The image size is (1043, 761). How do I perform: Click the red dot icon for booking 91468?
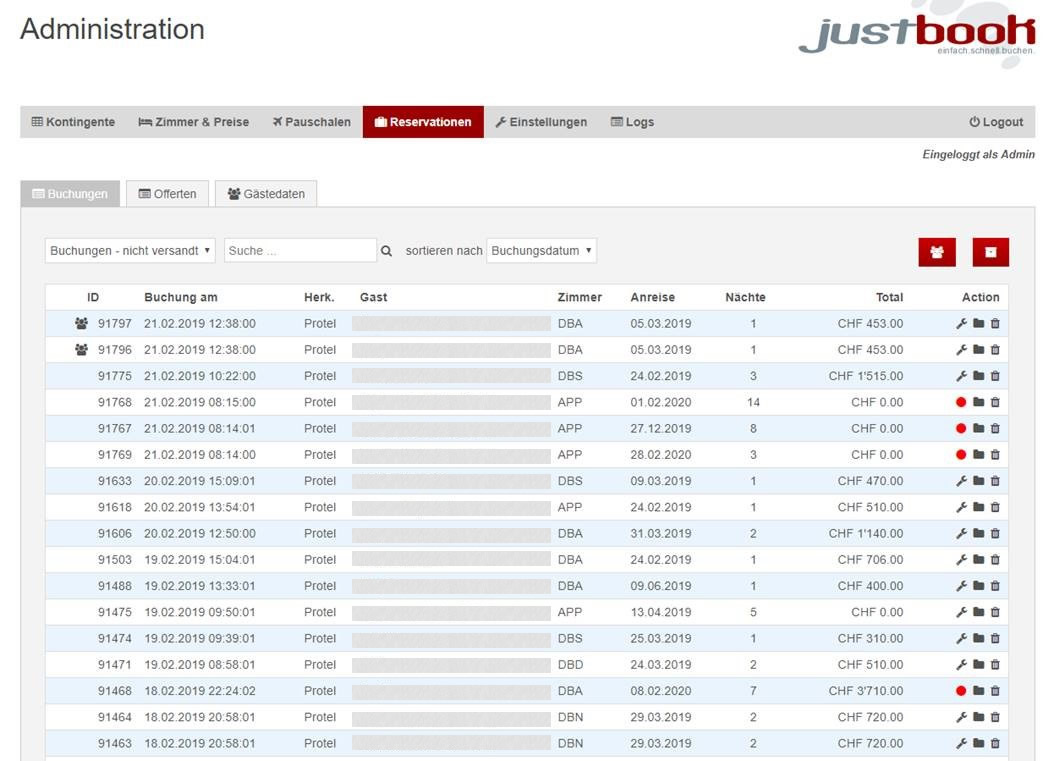click(961, 691)
